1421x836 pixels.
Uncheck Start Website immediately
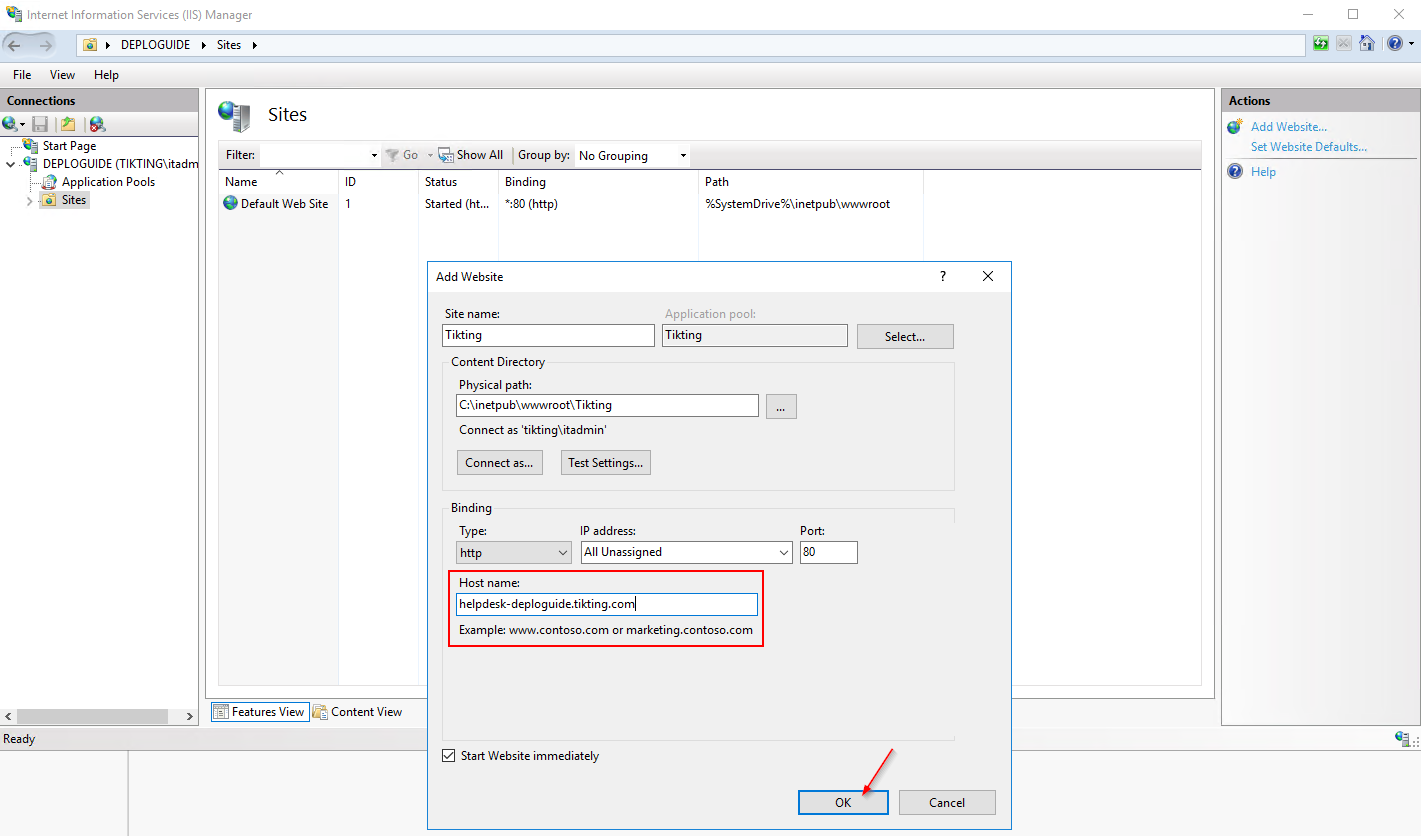click(448, 756)
